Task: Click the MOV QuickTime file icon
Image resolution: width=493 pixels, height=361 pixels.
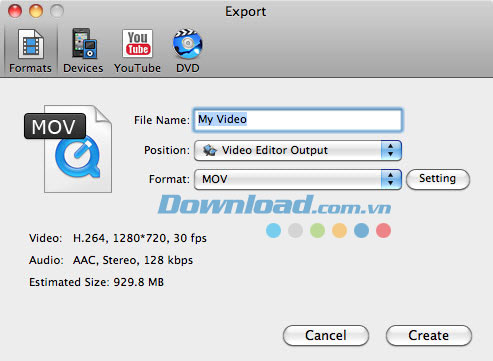Action: pyautogui.click(x=68, y=149)
